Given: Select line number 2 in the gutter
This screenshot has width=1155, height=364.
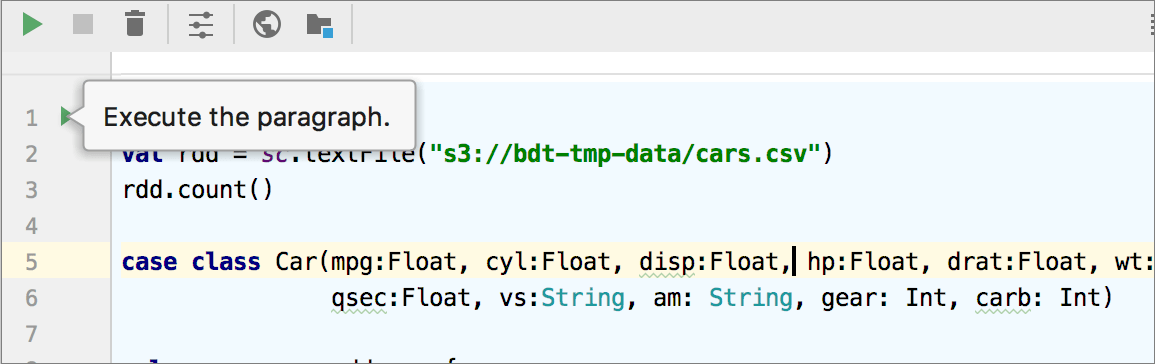Looking at the screenshot, I should point(31,154).
